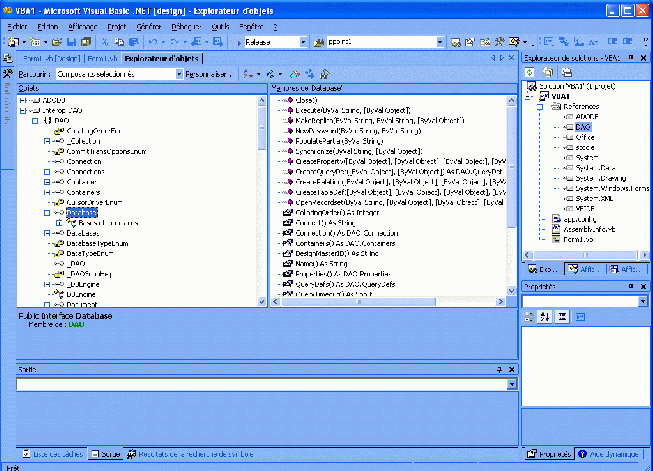Click the Personnaliser button
Viewport: 653px width, 471px height.
[208, 74]
